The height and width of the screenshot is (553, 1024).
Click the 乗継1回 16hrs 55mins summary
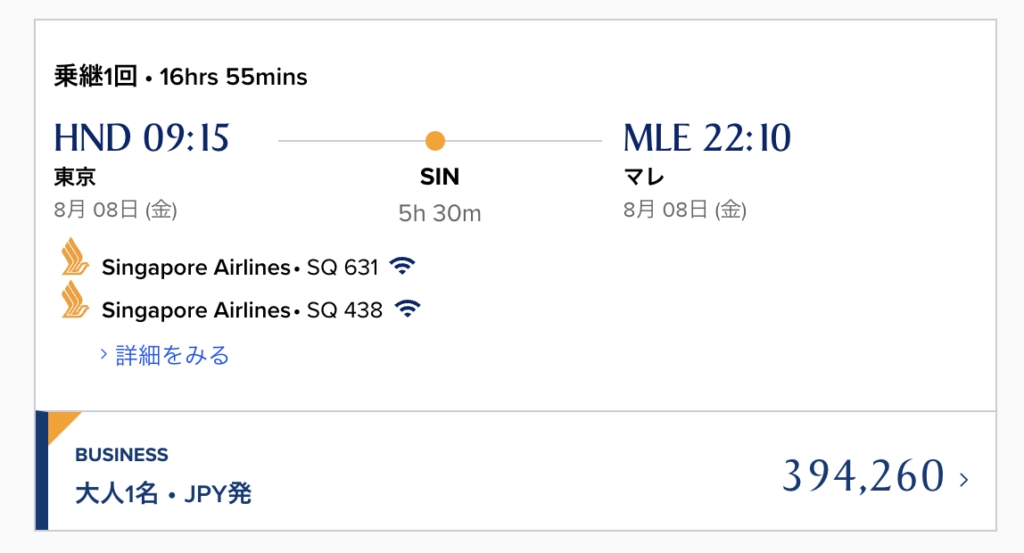[180, 76]
